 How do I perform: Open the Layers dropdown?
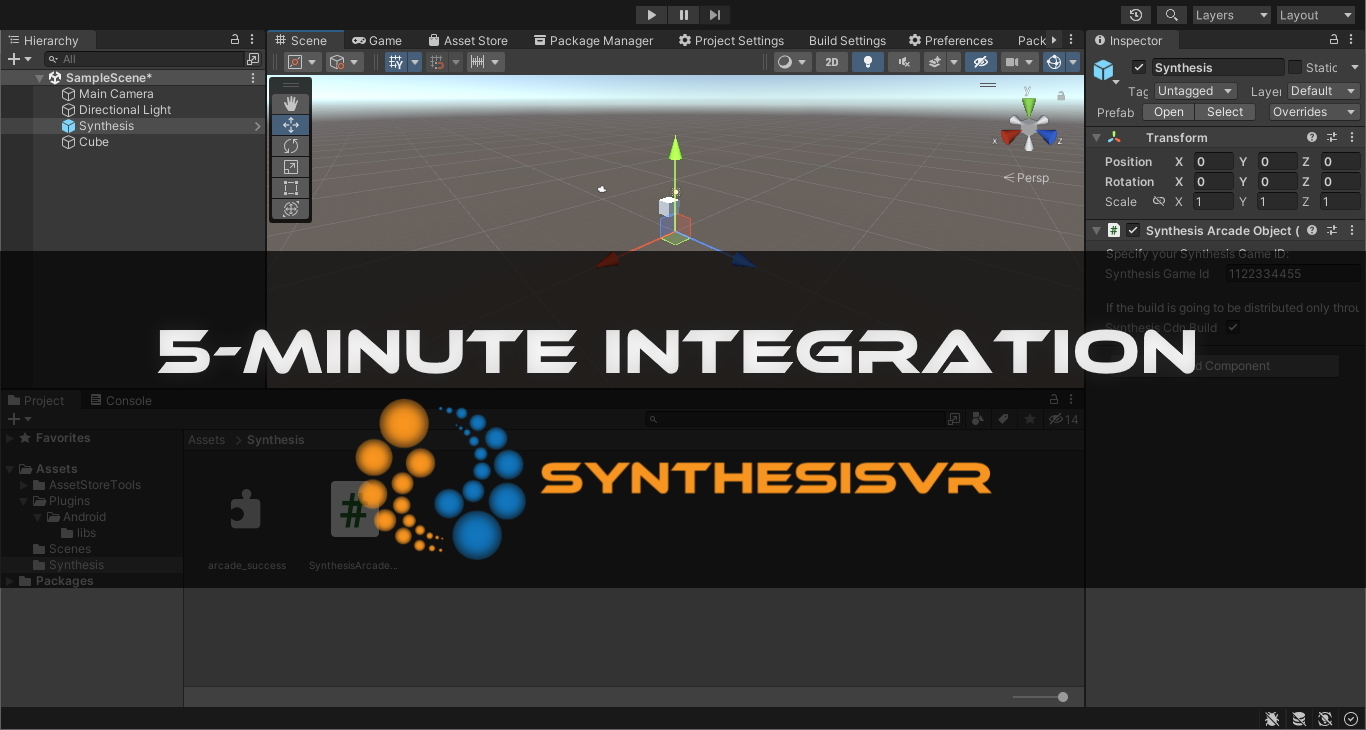click(1232, 15)
